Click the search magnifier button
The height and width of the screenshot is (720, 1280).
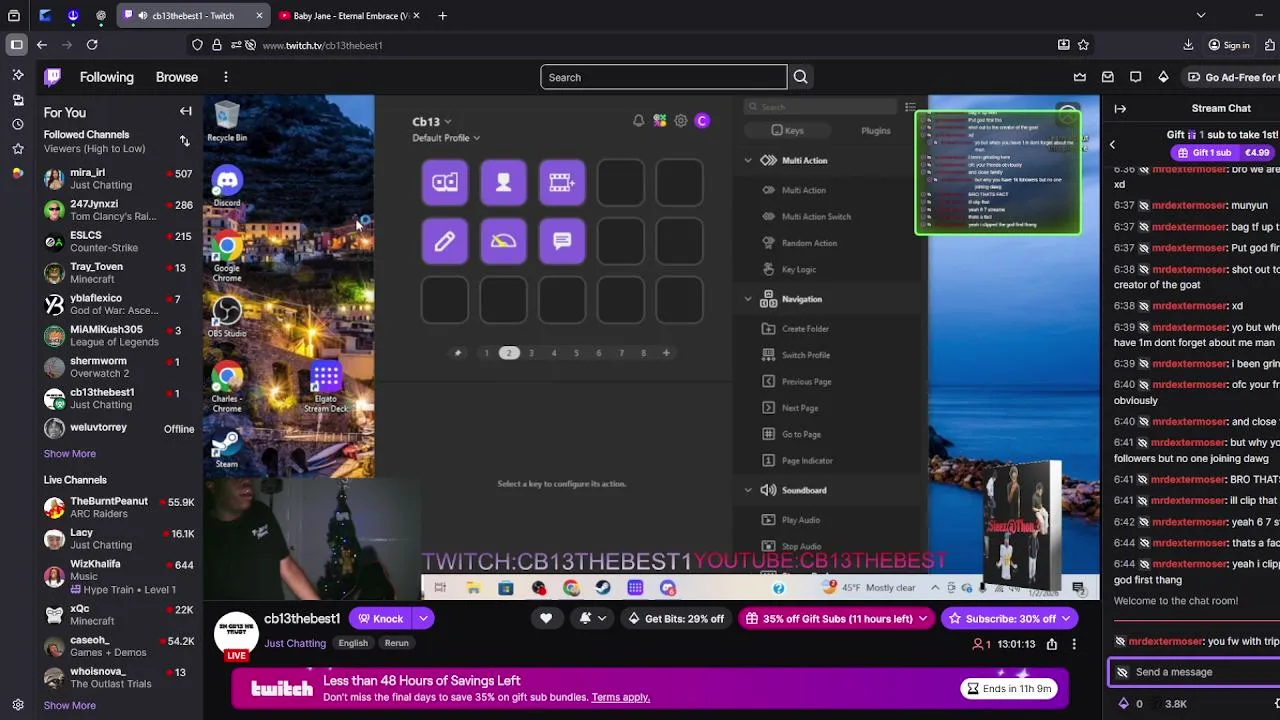tap(800, 77)
